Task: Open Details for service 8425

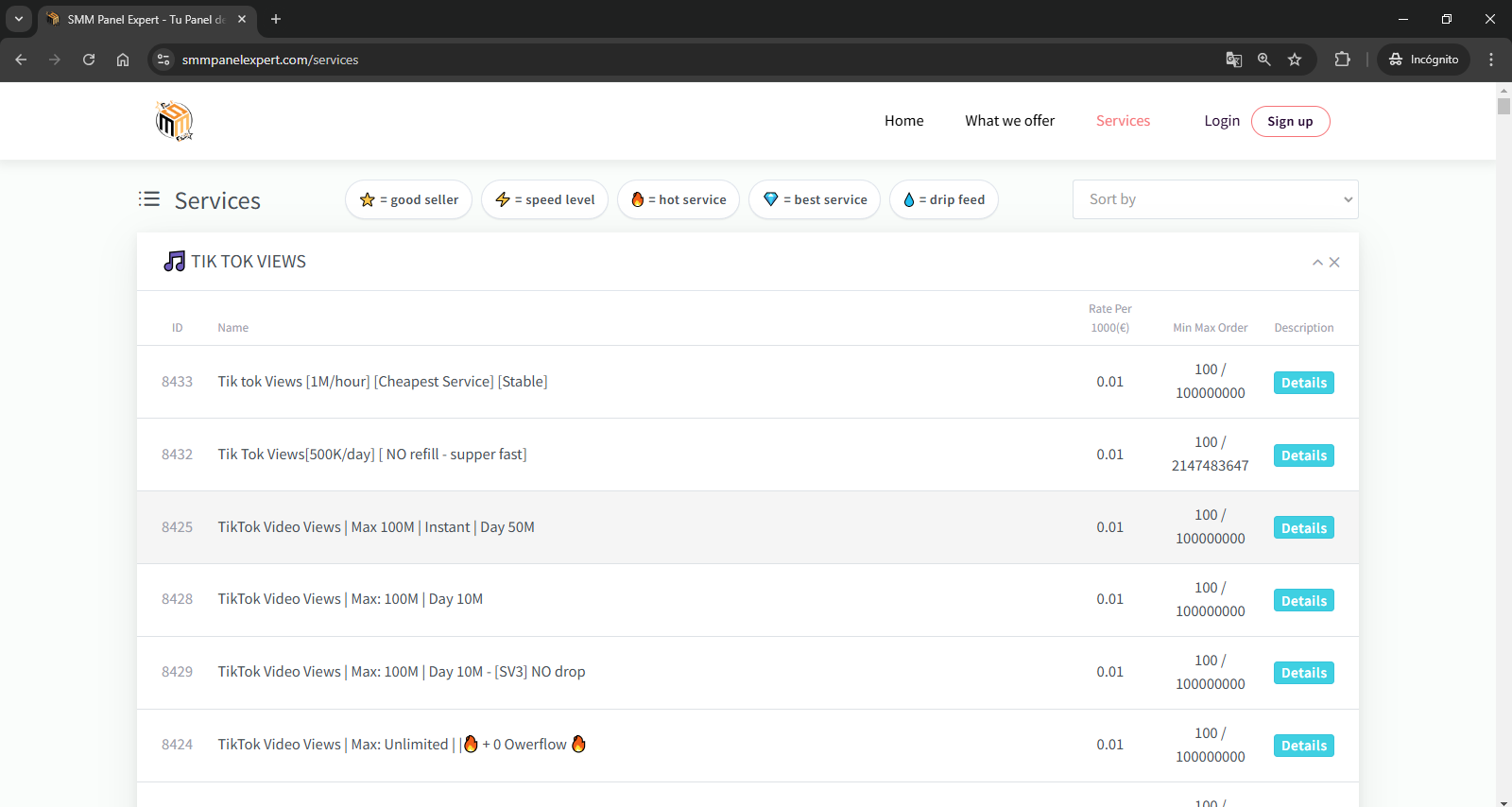Action: coord(1304,528)
